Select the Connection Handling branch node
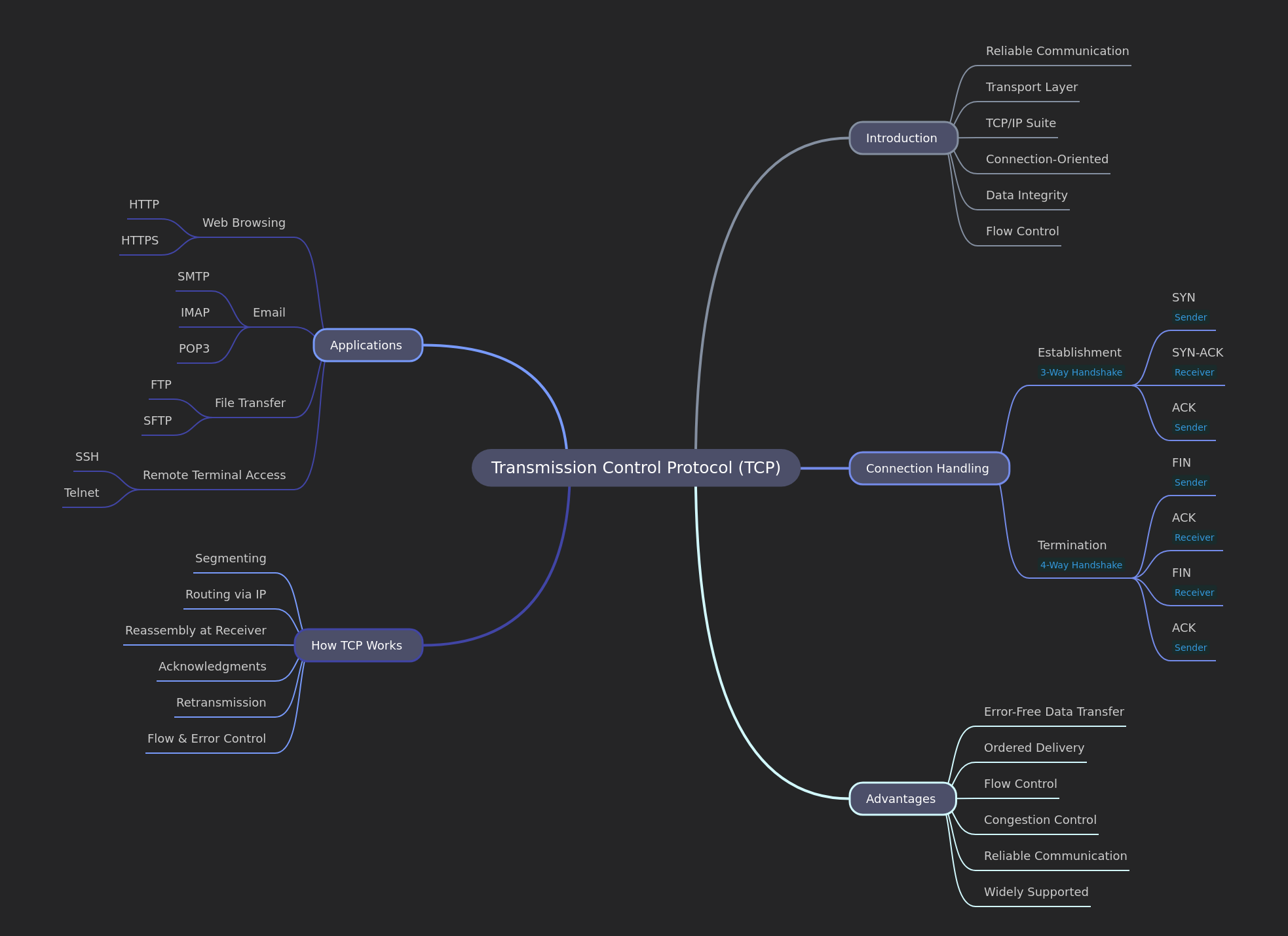The width and height of the screenshot is (1288, 936). tap(928, 468)
